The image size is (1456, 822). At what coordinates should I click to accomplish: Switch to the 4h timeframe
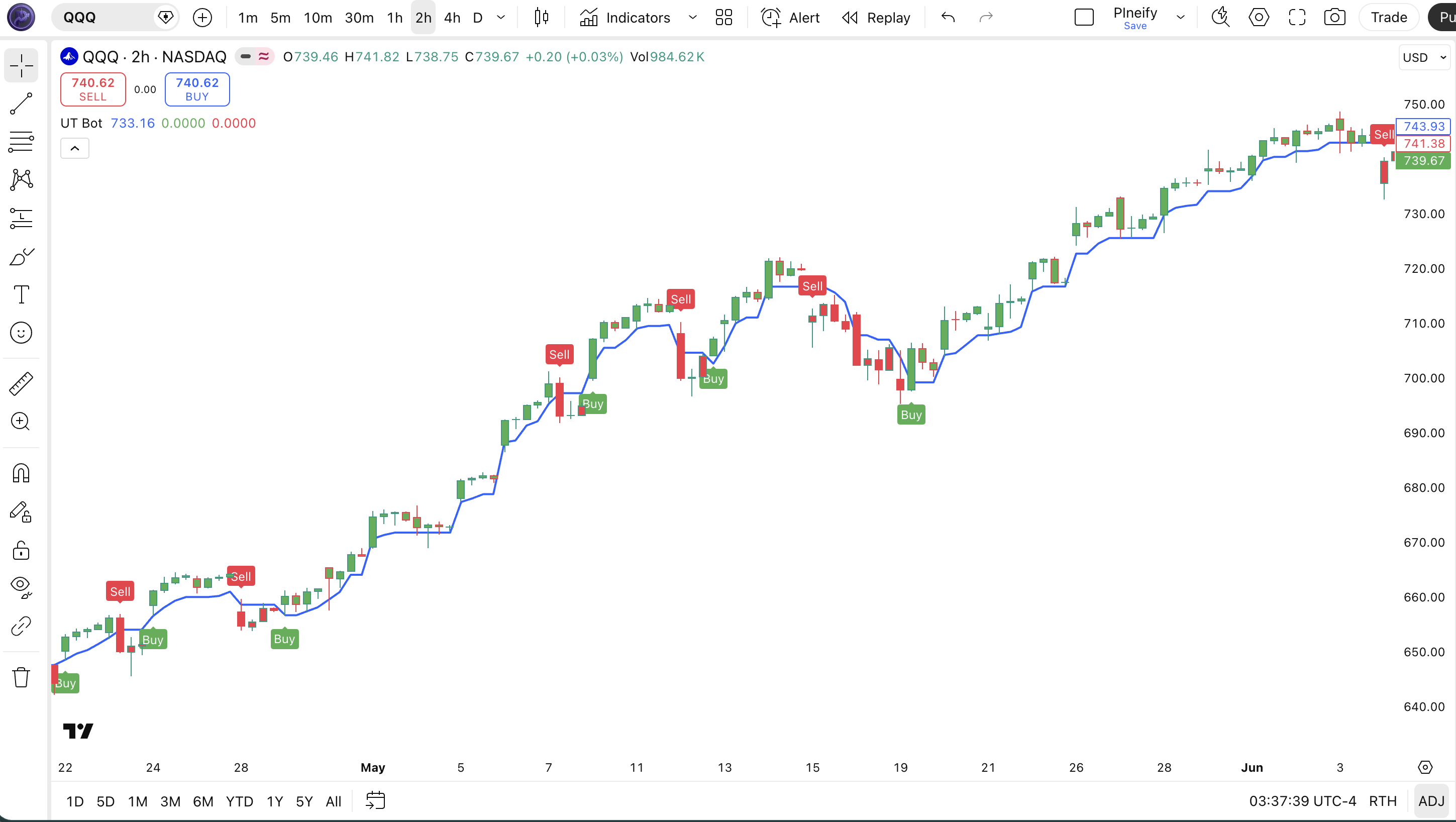coord(452,18)
